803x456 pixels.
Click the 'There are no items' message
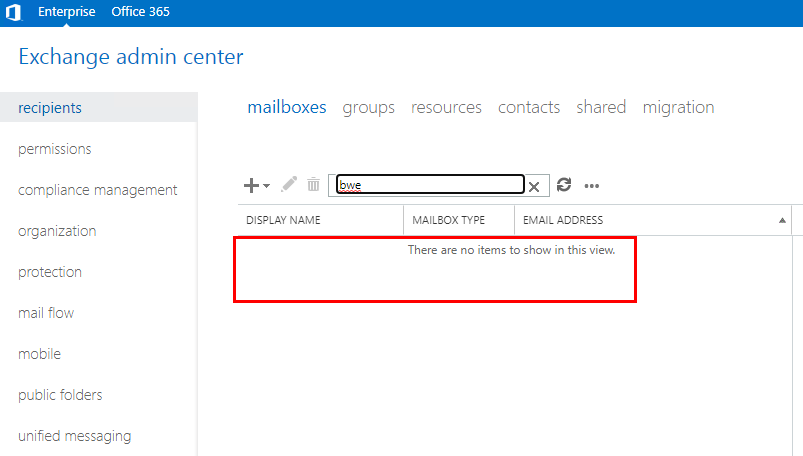pyautogui.click(x=511, y=250)
